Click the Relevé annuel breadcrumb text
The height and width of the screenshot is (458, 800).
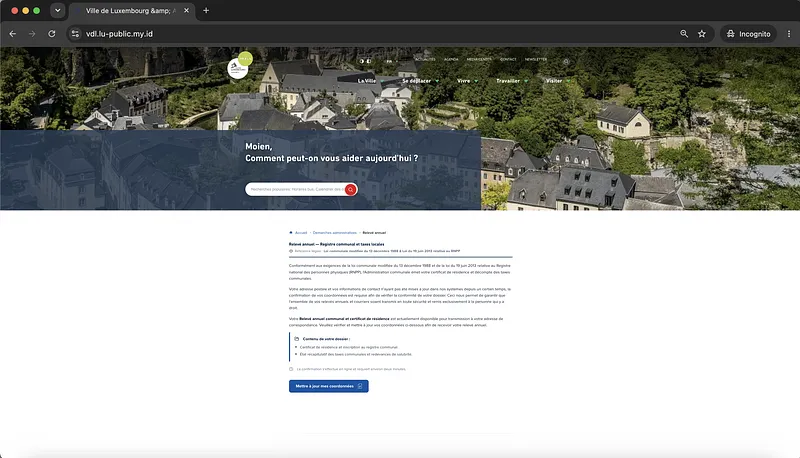374,233
